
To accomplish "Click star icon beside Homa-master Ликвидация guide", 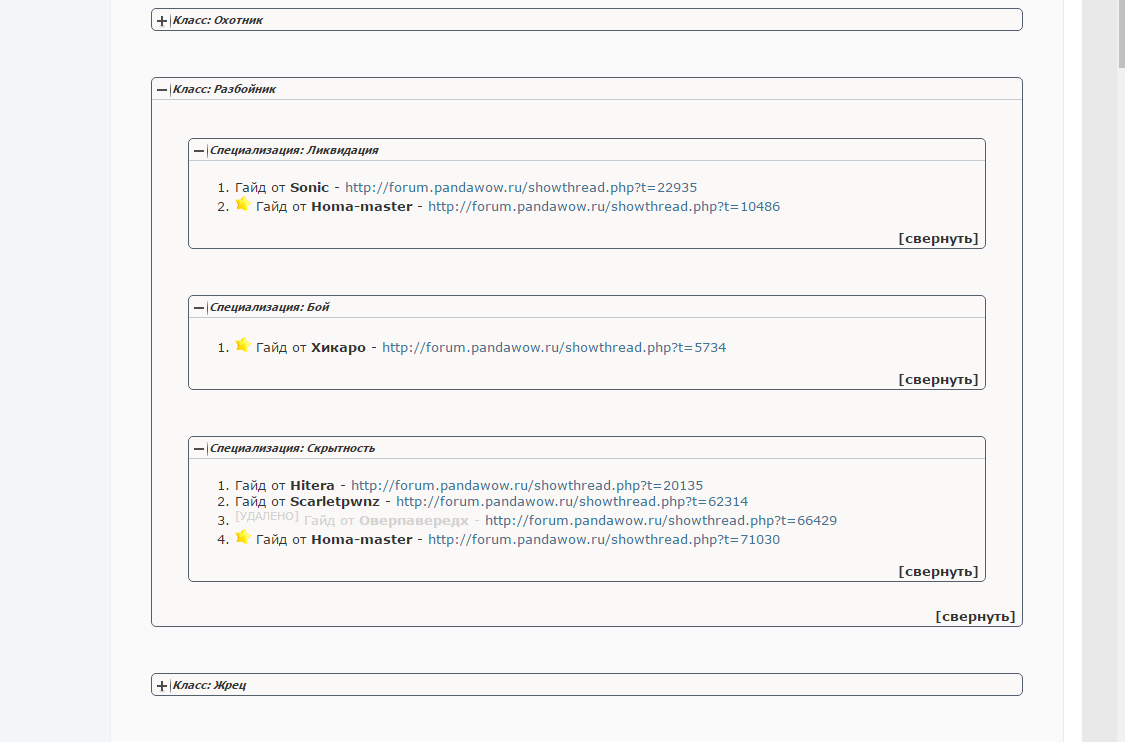I will [x=242, y=204].
